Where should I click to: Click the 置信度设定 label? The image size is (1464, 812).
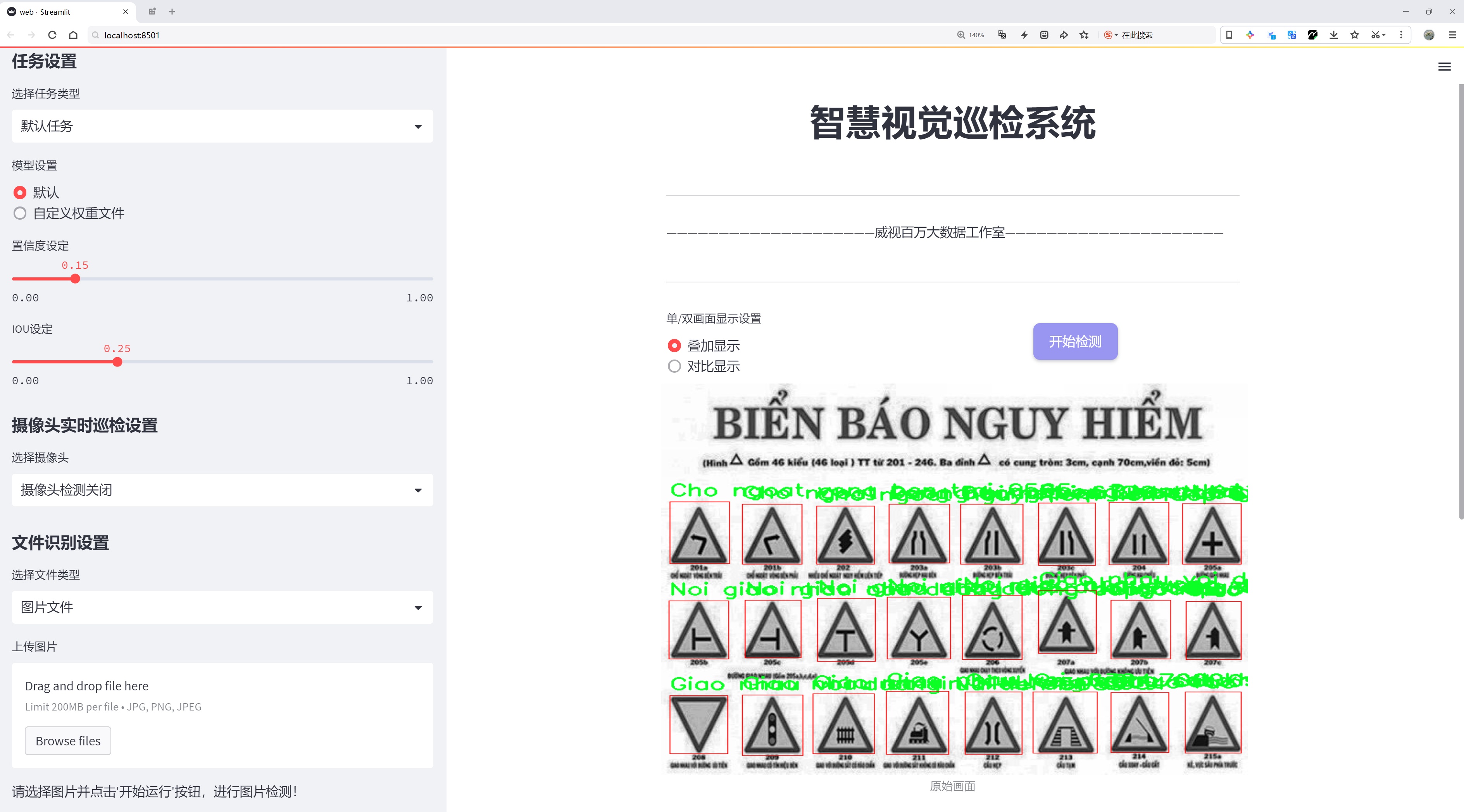40,246
